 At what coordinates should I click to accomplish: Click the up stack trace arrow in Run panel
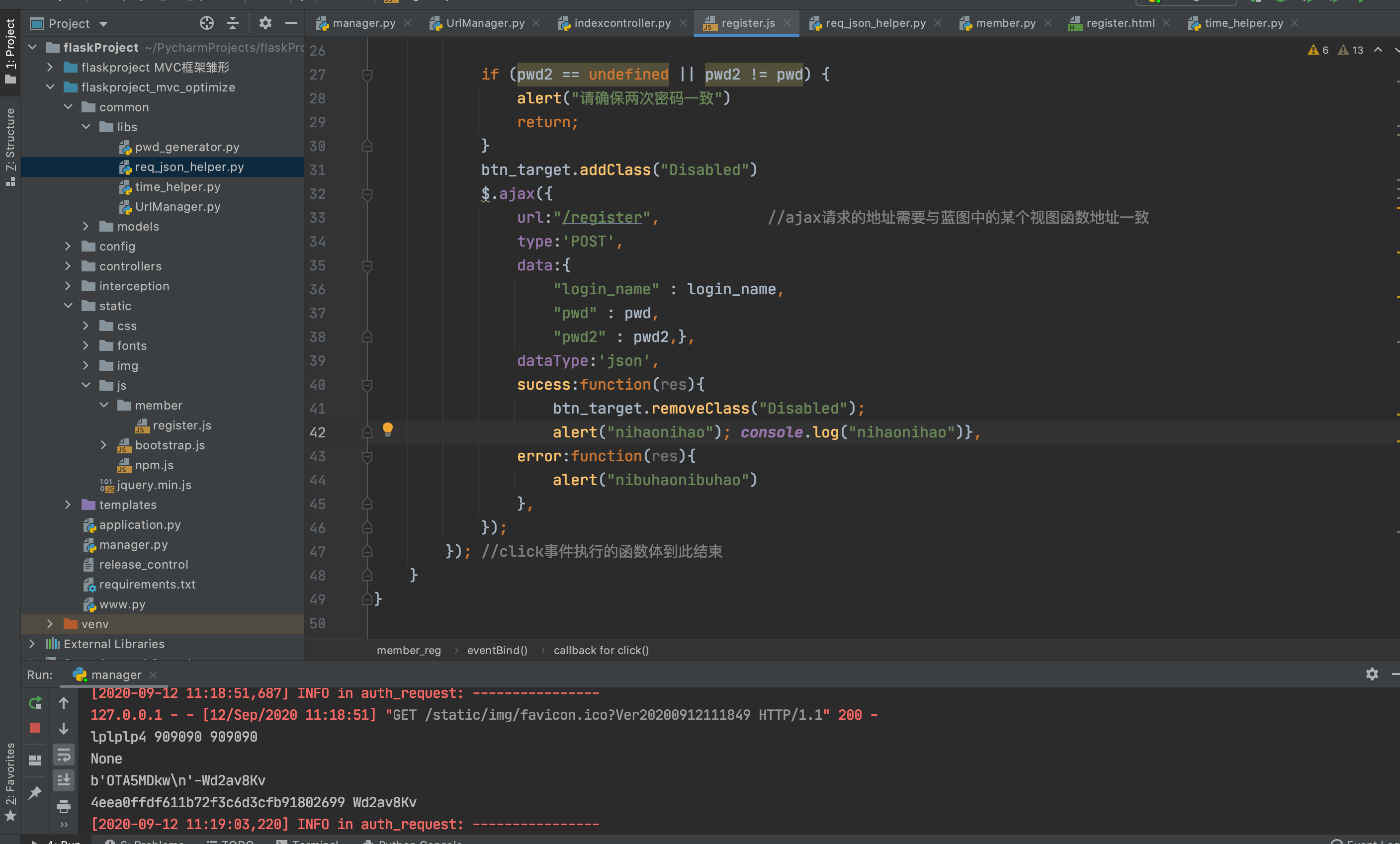click(64, 702)
